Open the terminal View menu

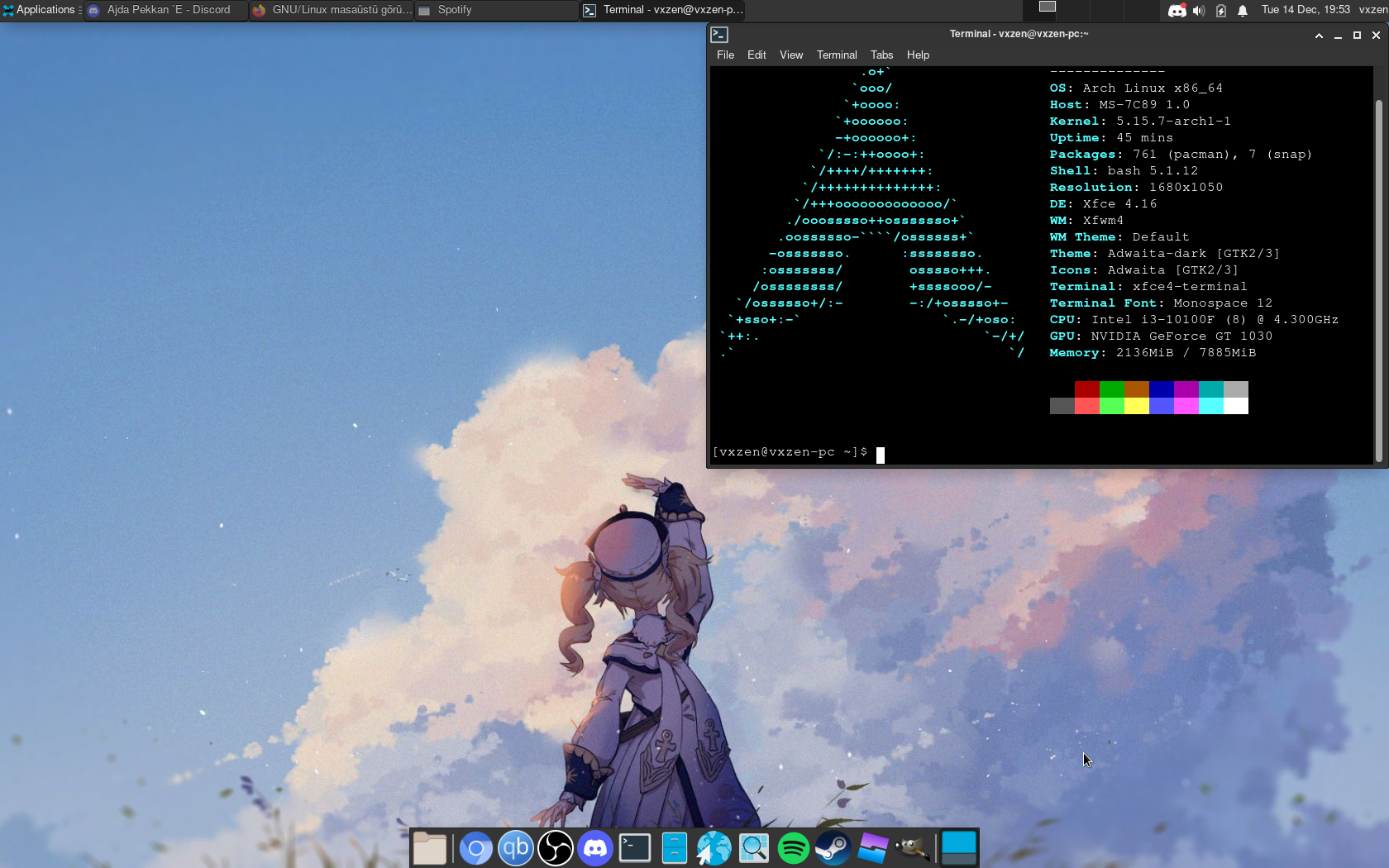pyautogui.click(x=791, y=55)
